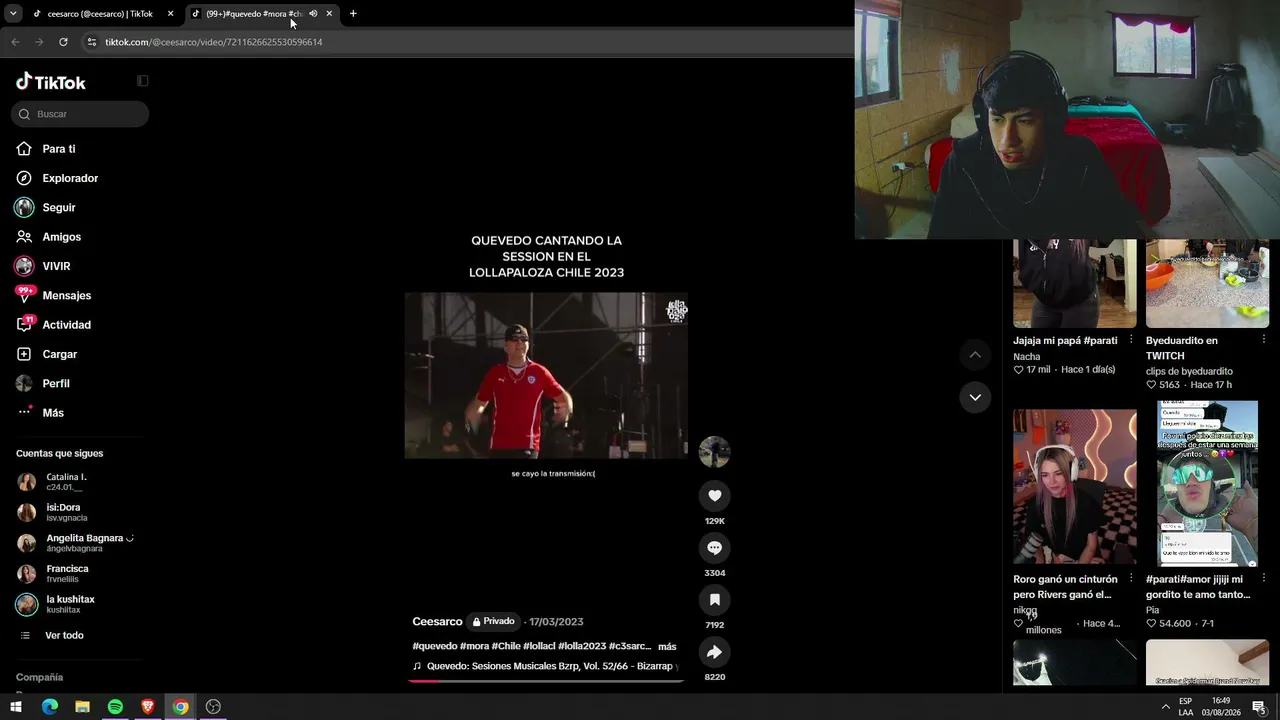The height and width of the screenshot is (720, 1280).
Task: Open the Roro ganó un cinturón thumbnail
Action: (1075, 486)
